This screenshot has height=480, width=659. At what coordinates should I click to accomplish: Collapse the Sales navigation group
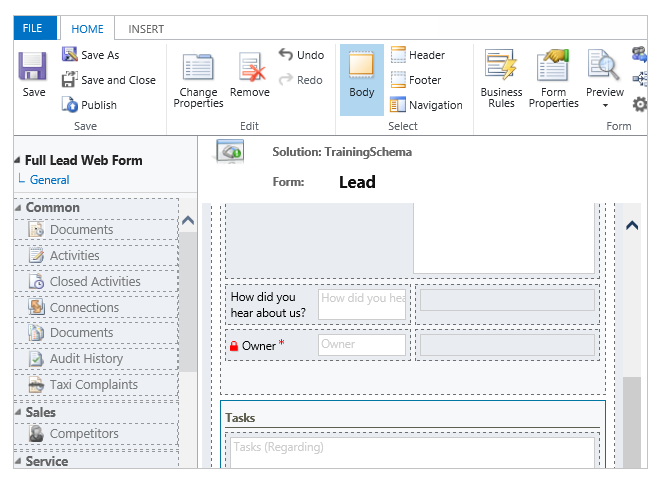[18, 412]
